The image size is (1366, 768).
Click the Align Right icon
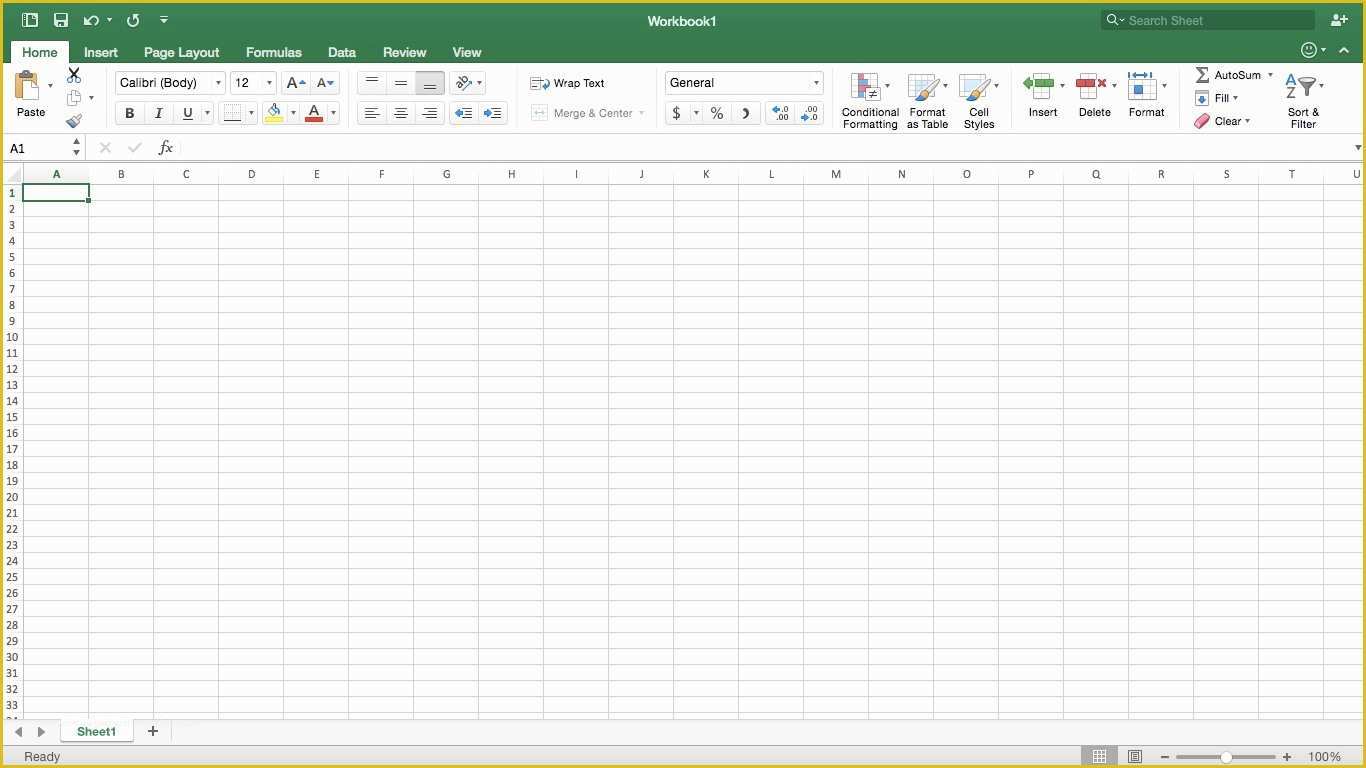pos(430,113)
